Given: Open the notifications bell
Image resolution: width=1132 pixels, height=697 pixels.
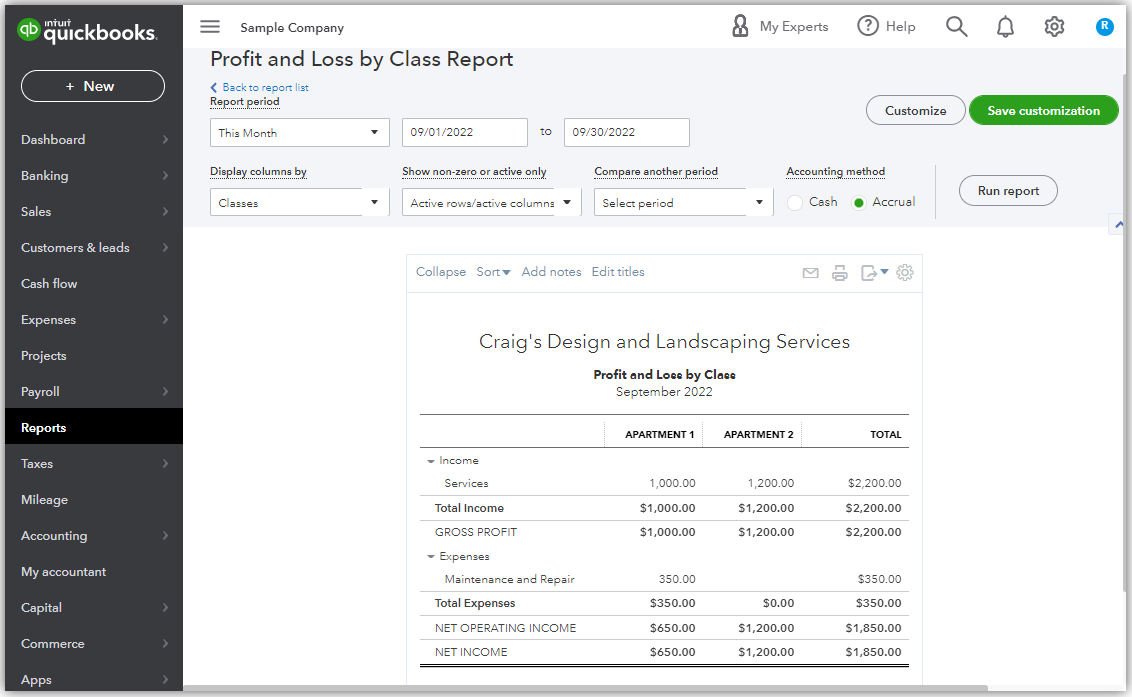Looking at the screenshot, I should [x=1005, y=27].
